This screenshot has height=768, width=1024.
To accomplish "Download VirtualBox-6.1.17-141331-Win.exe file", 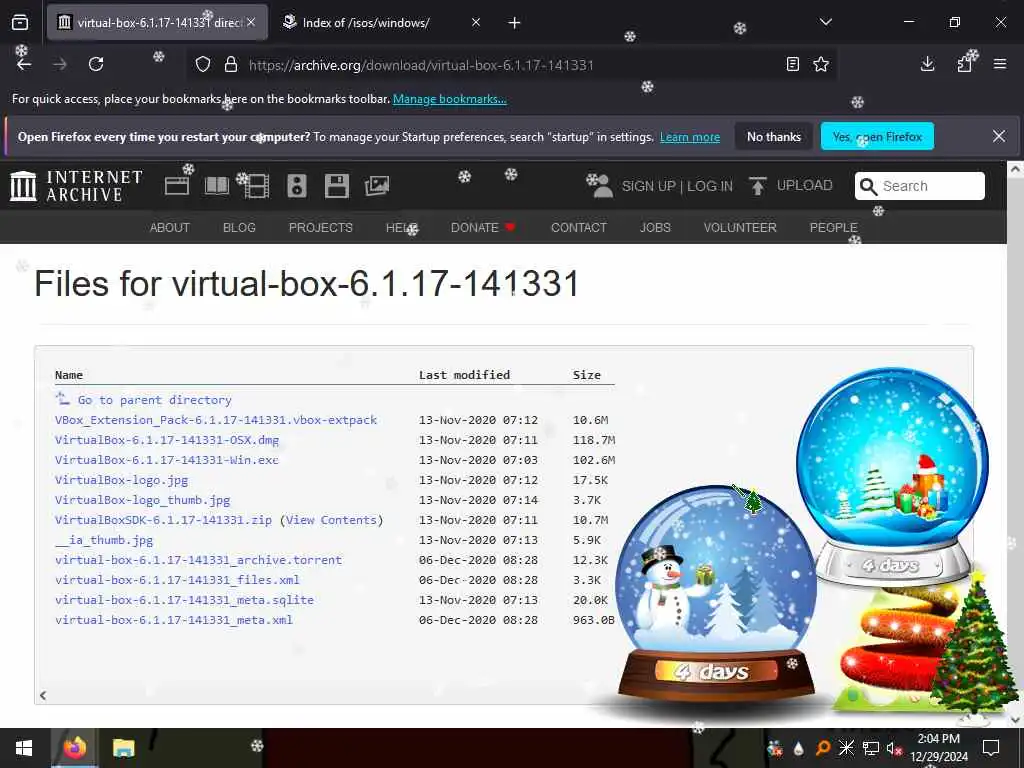I will click(x=167, y=460).
